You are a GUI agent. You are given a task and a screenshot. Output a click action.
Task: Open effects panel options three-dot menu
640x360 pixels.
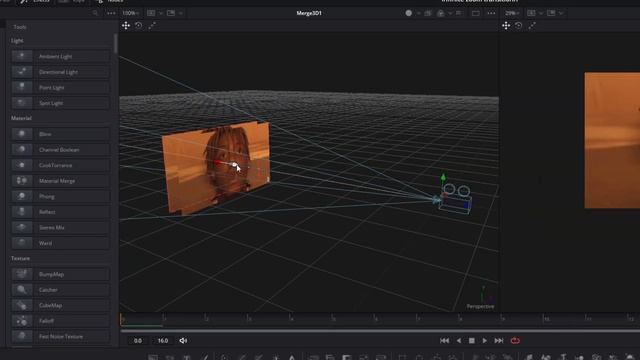[111, 13]
